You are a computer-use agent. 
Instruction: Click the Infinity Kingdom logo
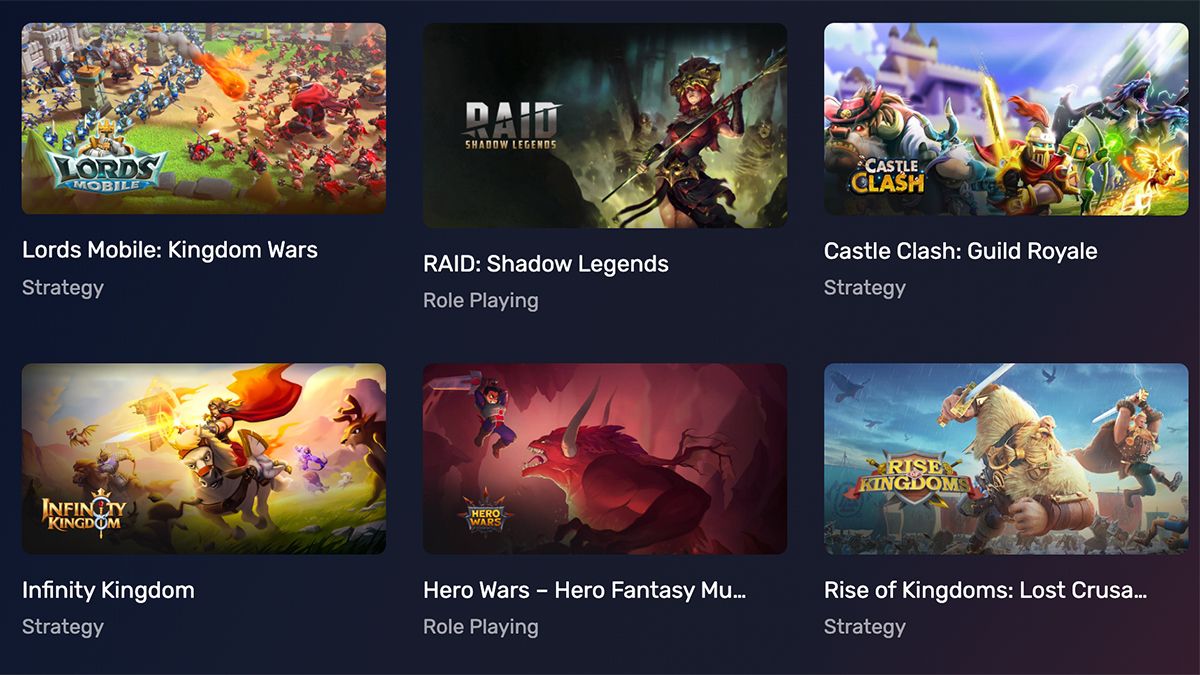[83, 510]
